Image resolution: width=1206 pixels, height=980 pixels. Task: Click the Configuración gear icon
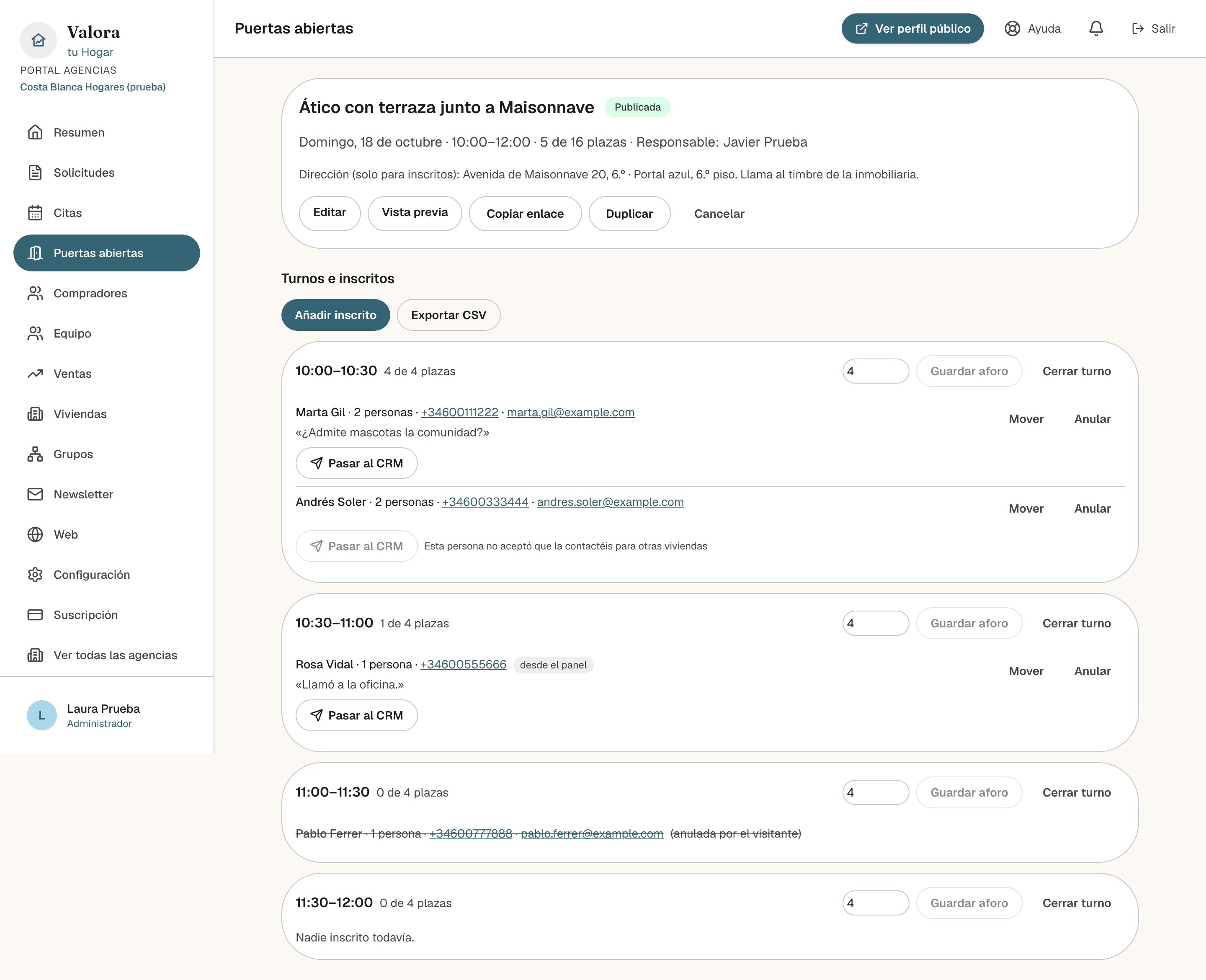35,574
